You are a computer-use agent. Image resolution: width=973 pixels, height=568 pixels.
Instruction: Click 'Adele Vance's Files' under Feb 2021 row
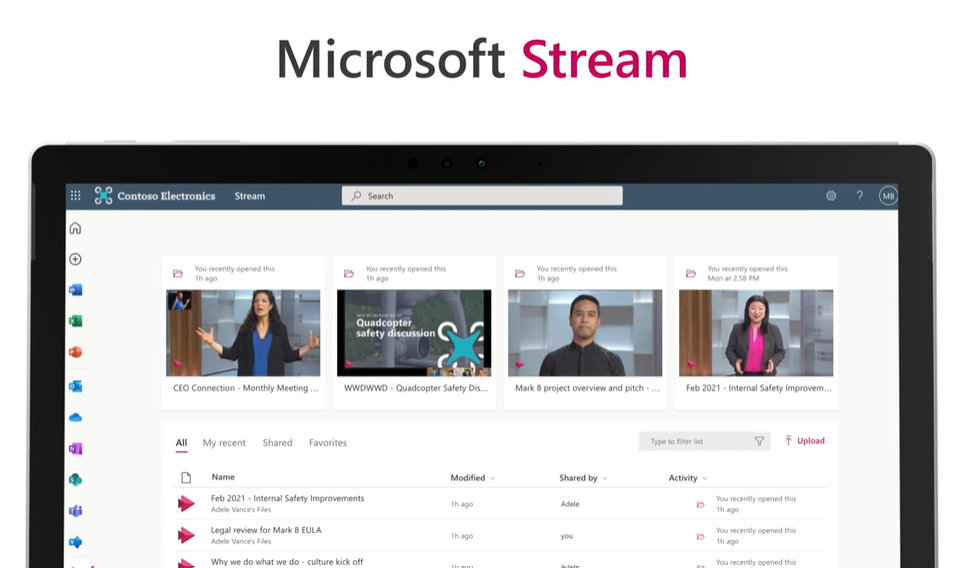click(x=241, y=510)
